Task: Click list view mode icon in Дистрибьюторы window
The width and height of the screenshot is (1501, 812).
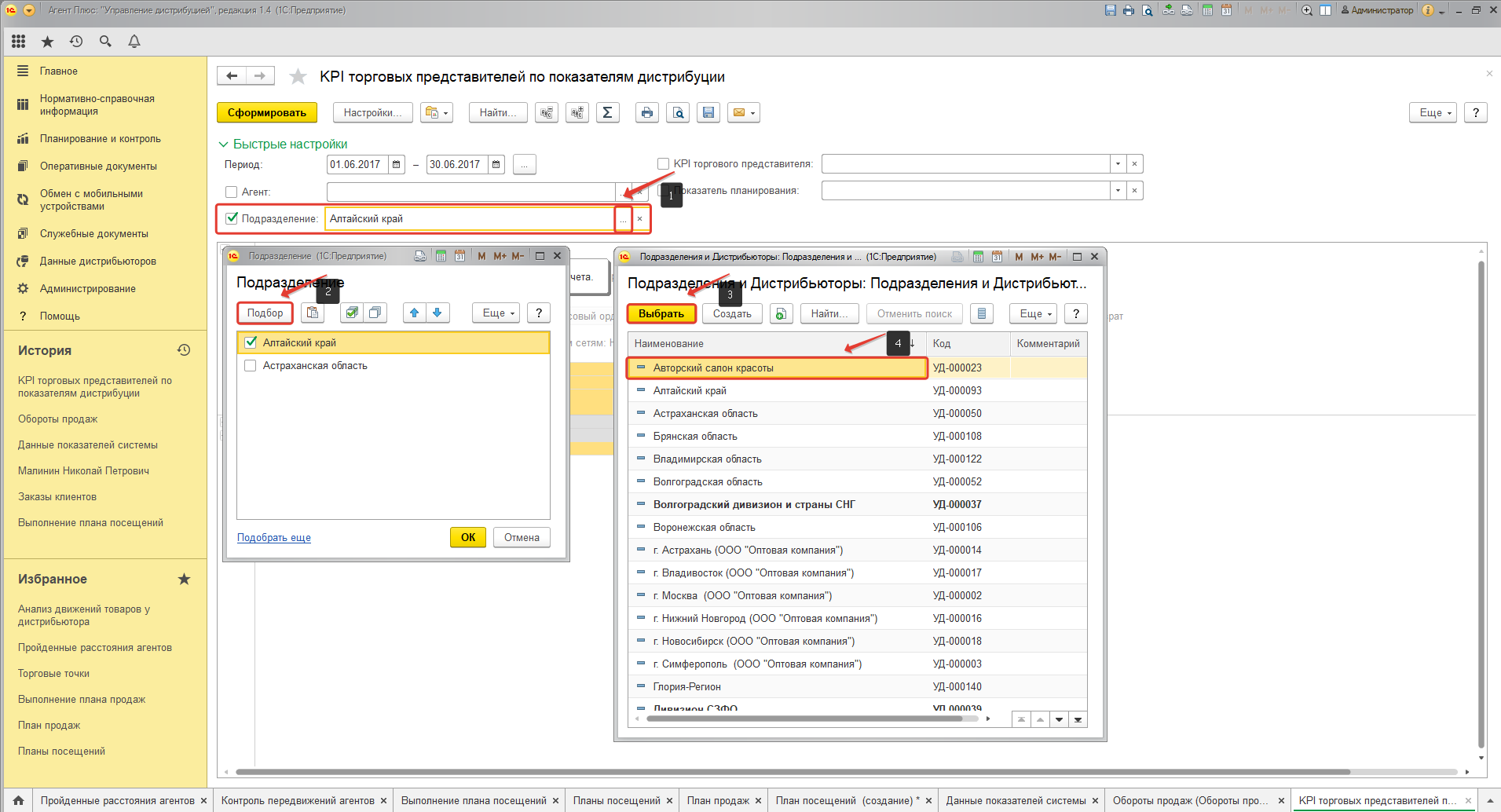Action: tap(981, 313)
